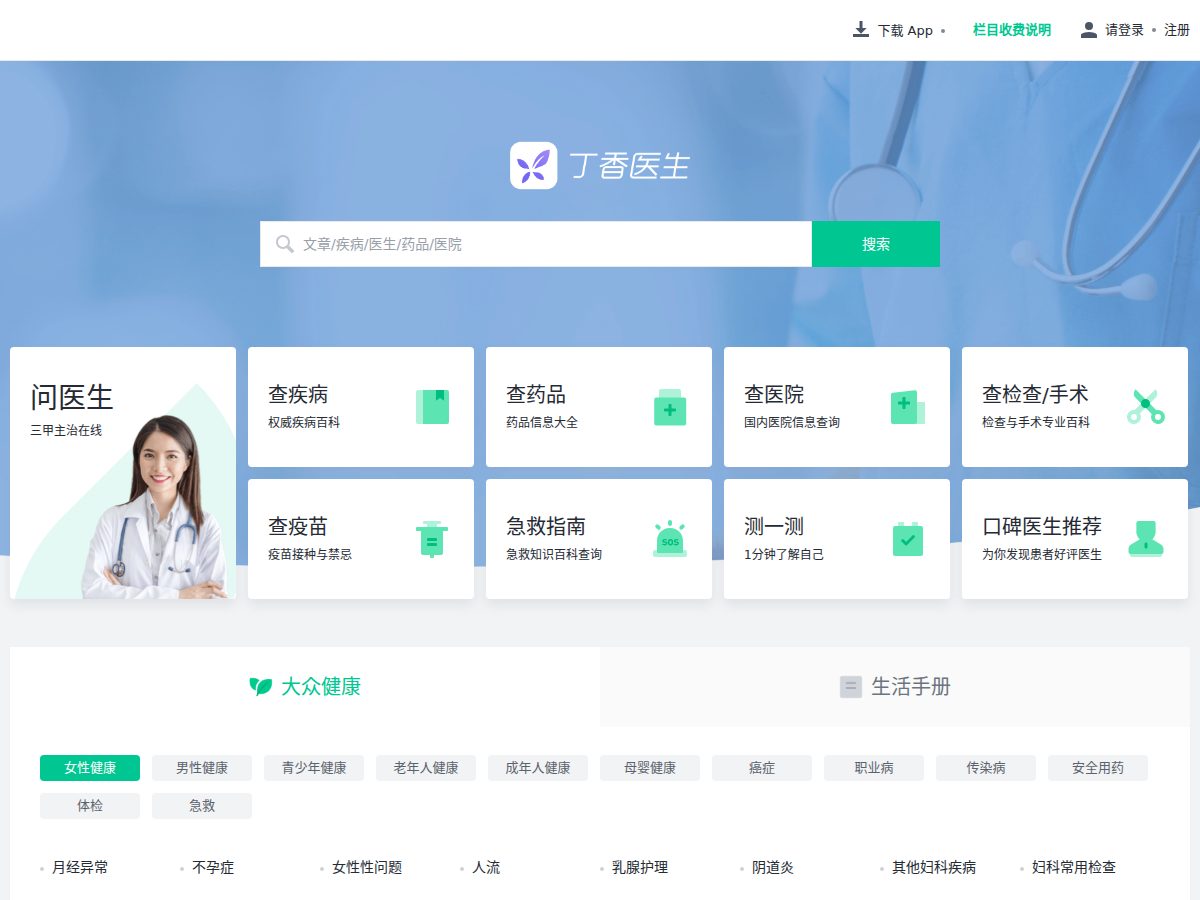Open the 口碑医生推荐 title
1200x900 pixels.
[1042, 526]
